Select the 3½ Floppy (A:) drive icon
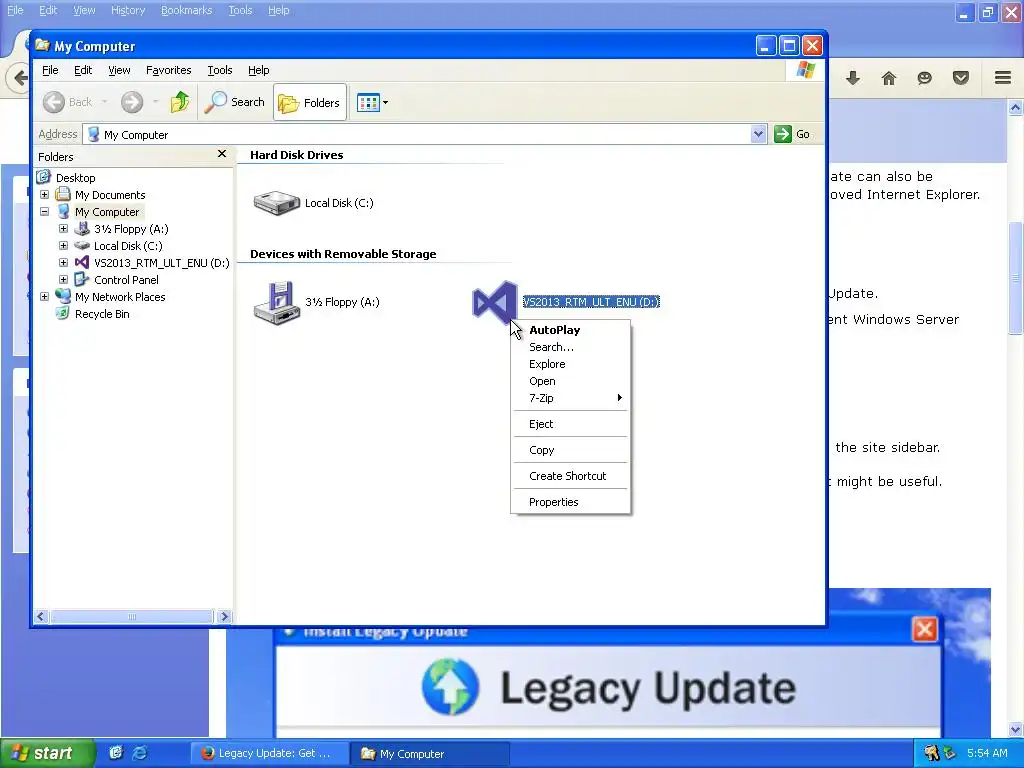The image size is (1024, 768). click(277, 302)
